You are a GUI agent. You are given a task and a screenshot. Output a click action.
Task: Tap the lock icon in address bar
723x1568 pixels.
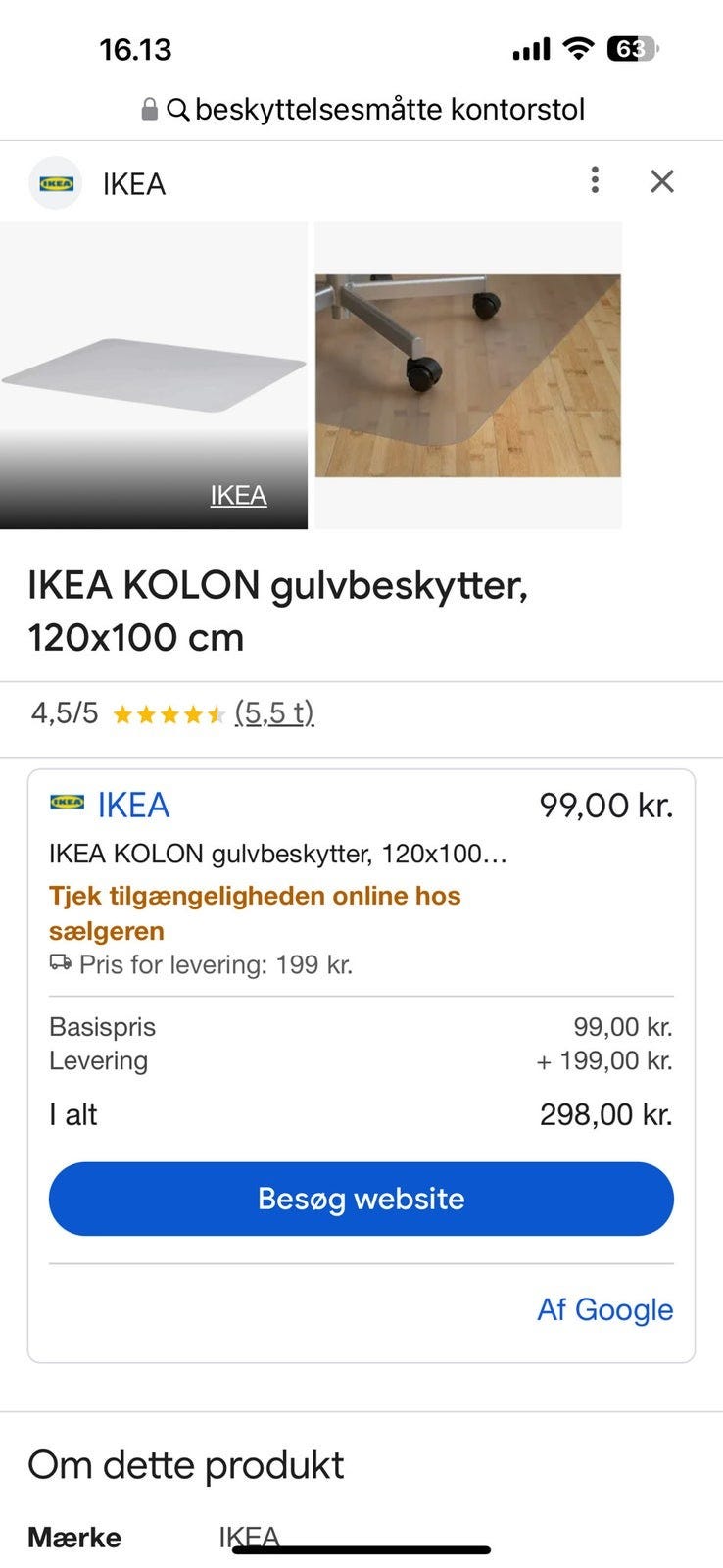click(149, 109)
